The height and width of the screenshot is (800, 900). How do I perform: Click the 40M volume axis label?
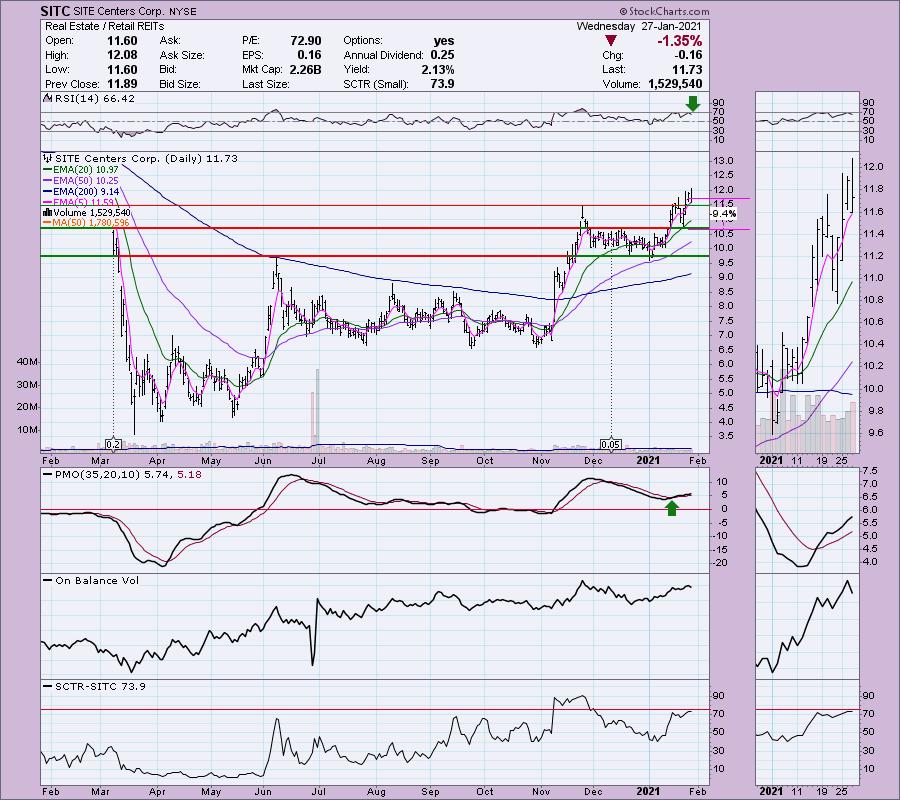pos(28,362)
